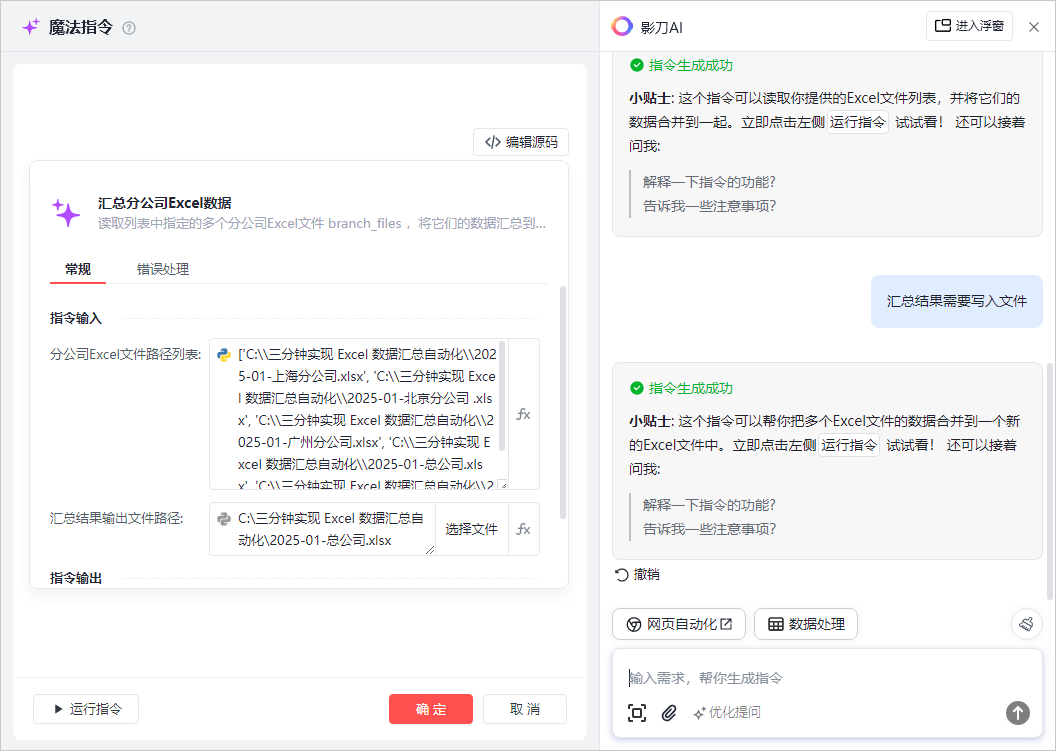Viewport: 1056px width, 751px height.
Task: Open 数据处理 shortcut
Action: coord(805,624)
